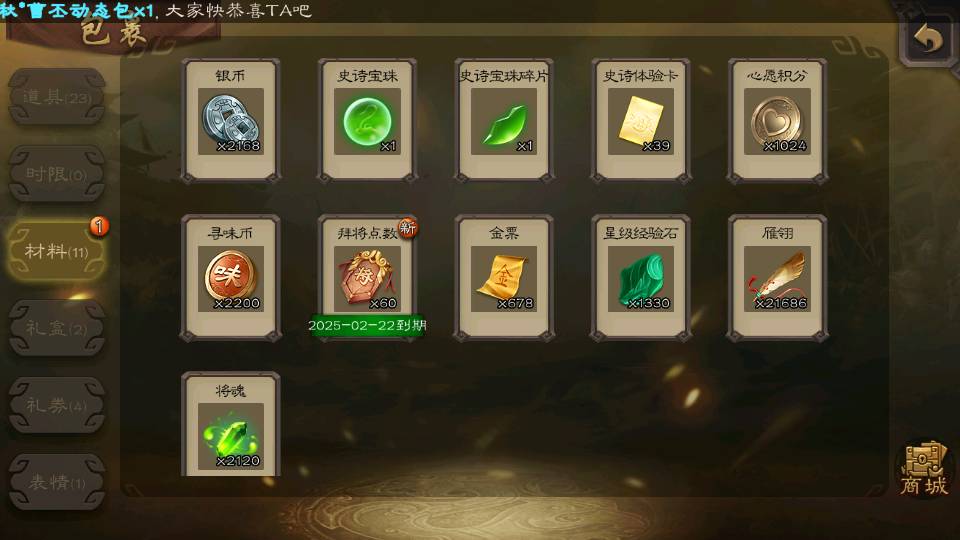Choose the 金票 gold ticket item
The width and height of the screenshot is (960, 540).
click(504, 278)
